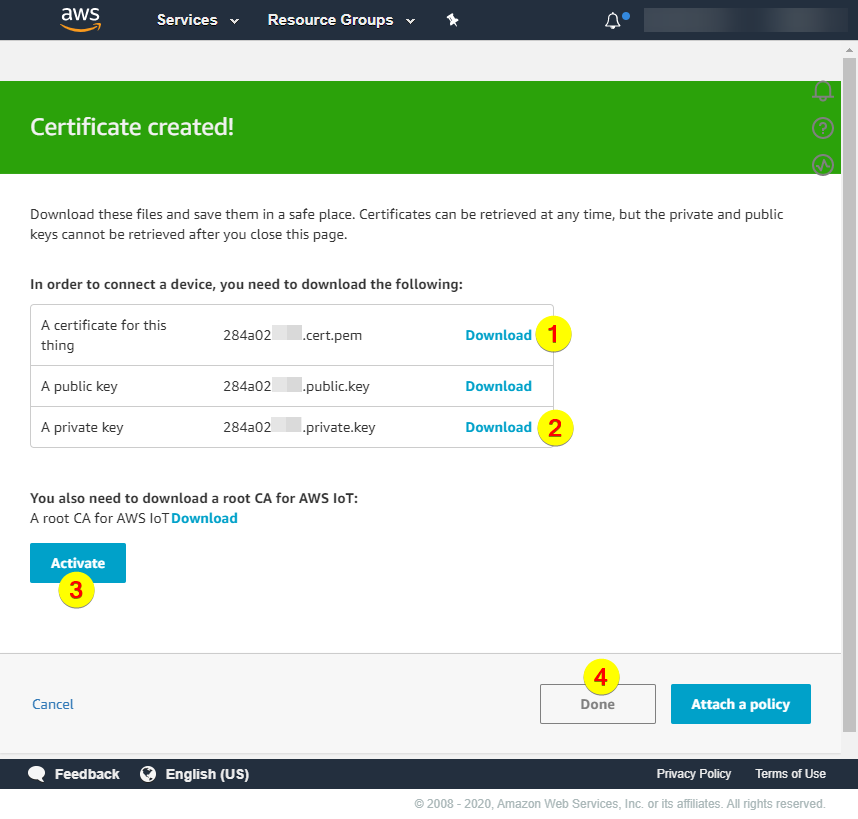Image resolution: width=858 pixels, height=819 pixels.
Task: Click the AWS logo home icon
Action: tap(80, 20)
